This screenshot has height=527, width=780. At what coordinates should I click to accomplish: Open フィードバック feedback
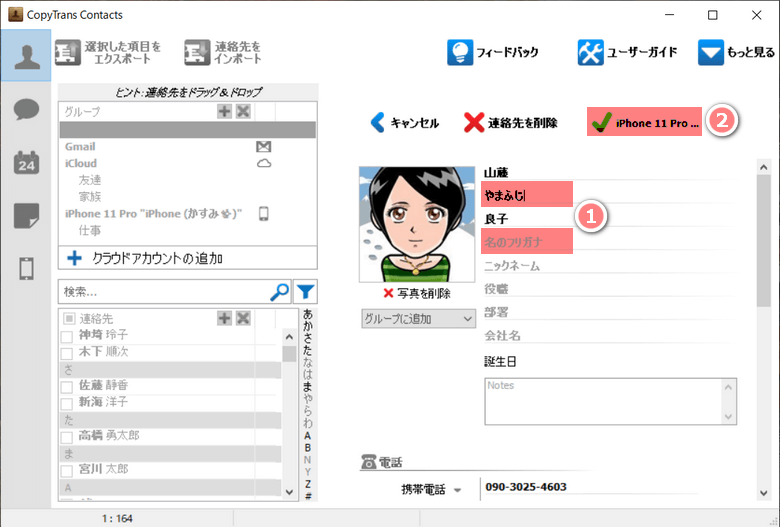click(x=492, y=52)
